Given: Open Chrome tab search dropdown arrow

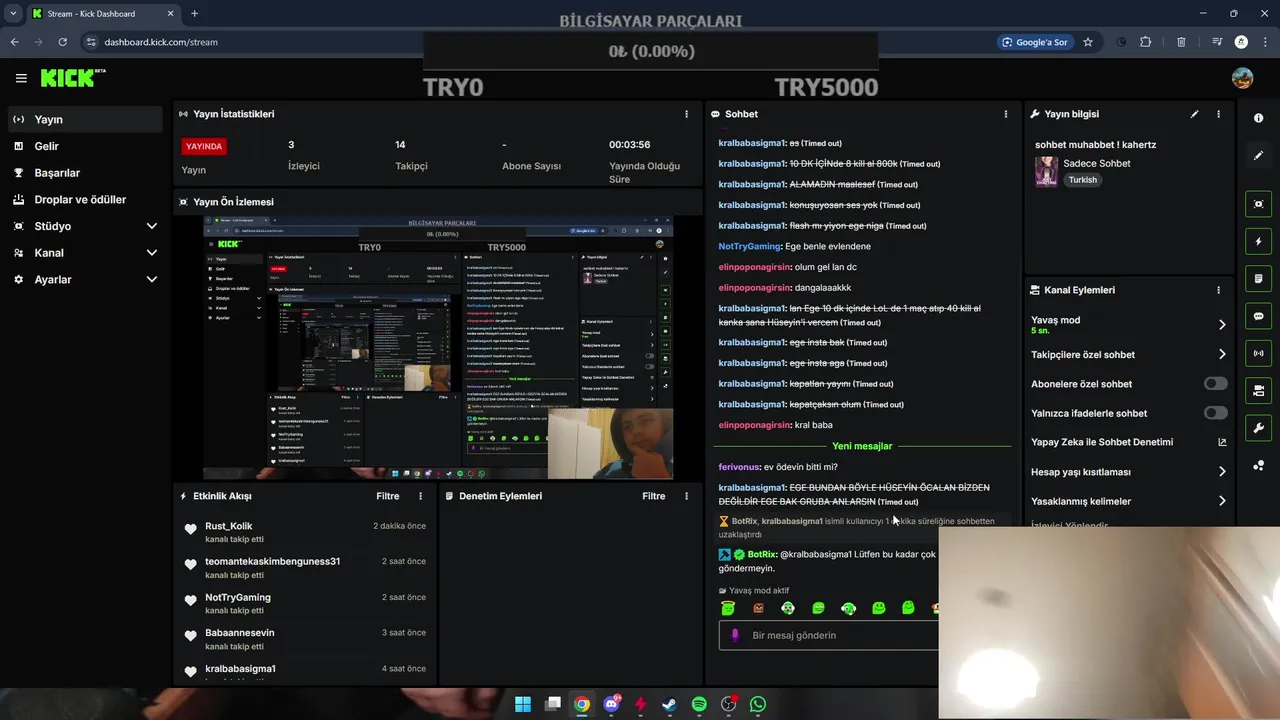Looking at the screenshot, I should (13, 13).
